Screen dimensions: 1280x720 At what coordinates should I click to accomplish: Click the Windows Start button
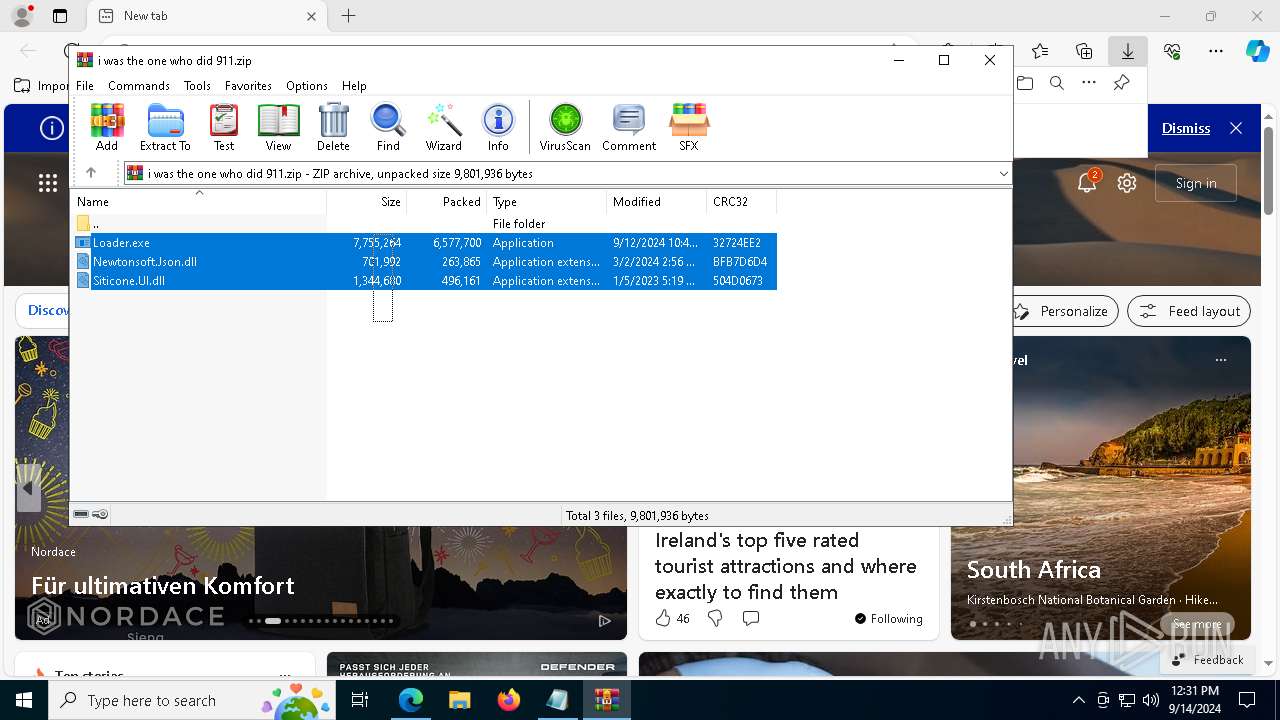pos(24,700)
